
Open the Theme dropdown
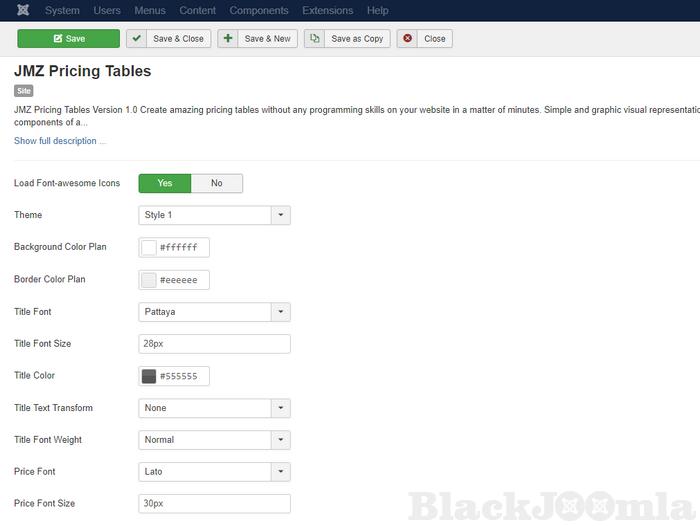click(x=281, y=215)
